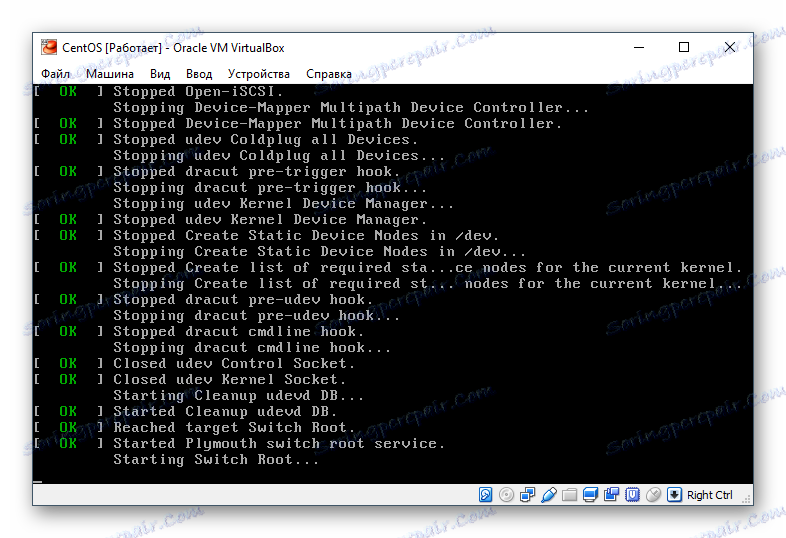This screenshot has width=786, height=538.
Task: Open the Файл menu
Action: pyautogui.click(x=55, y=74)
